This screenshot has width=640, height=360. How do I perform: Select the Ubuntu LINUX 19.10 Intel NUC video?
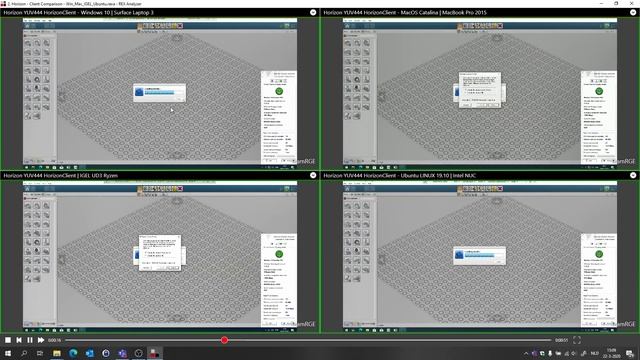pyautogui.click(x=480, y=256)
